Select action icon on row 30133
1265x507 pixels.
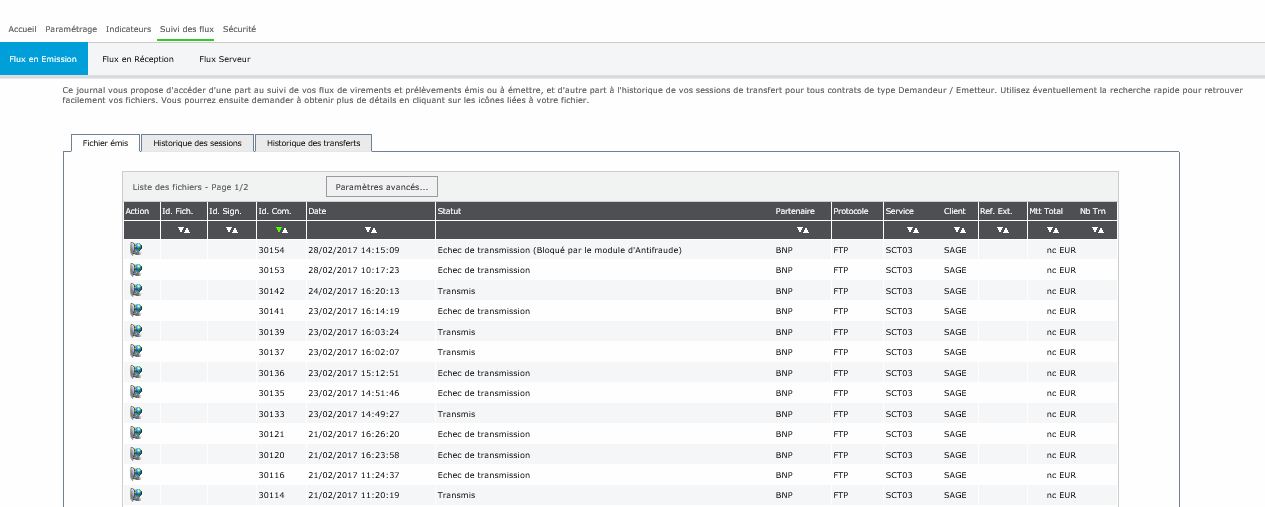click(135, 413)
